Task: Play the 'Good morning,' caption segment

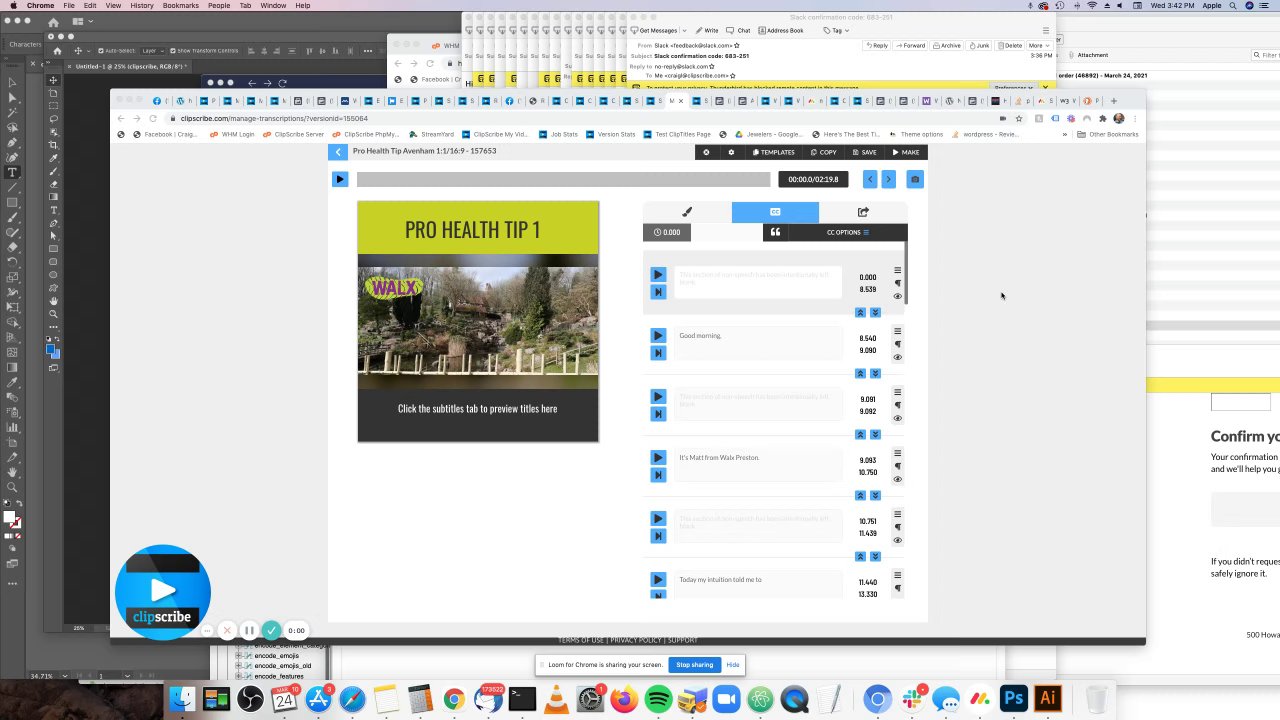Action: [658, 335]
